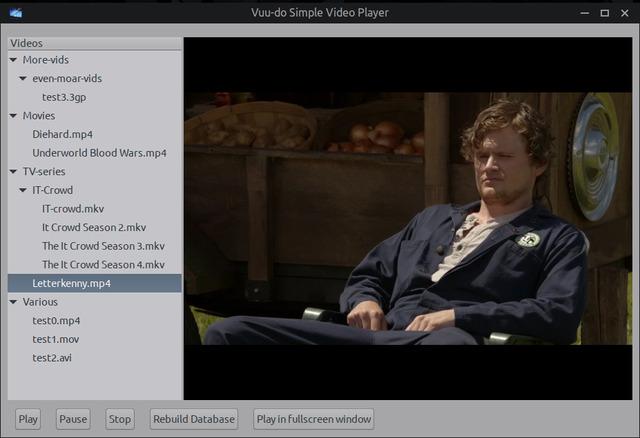This screenshot has width=640, height=438.
Task: Collapse the Various folder
Action: click(13, 302)
